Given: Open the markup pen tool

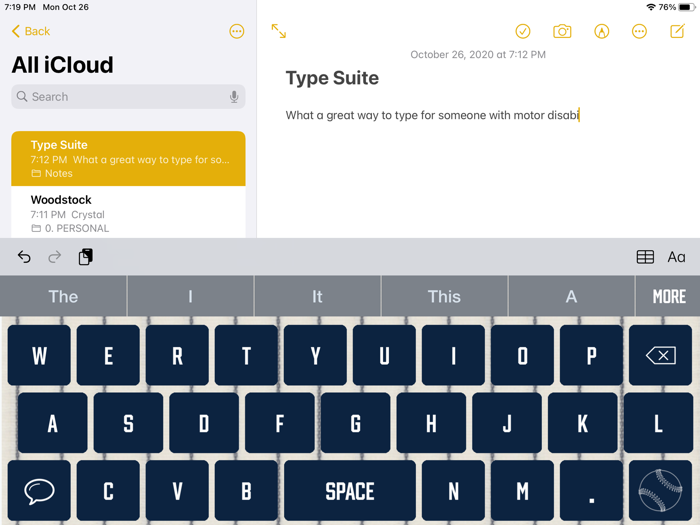Looking at the screenshot, I should point(601,31).
